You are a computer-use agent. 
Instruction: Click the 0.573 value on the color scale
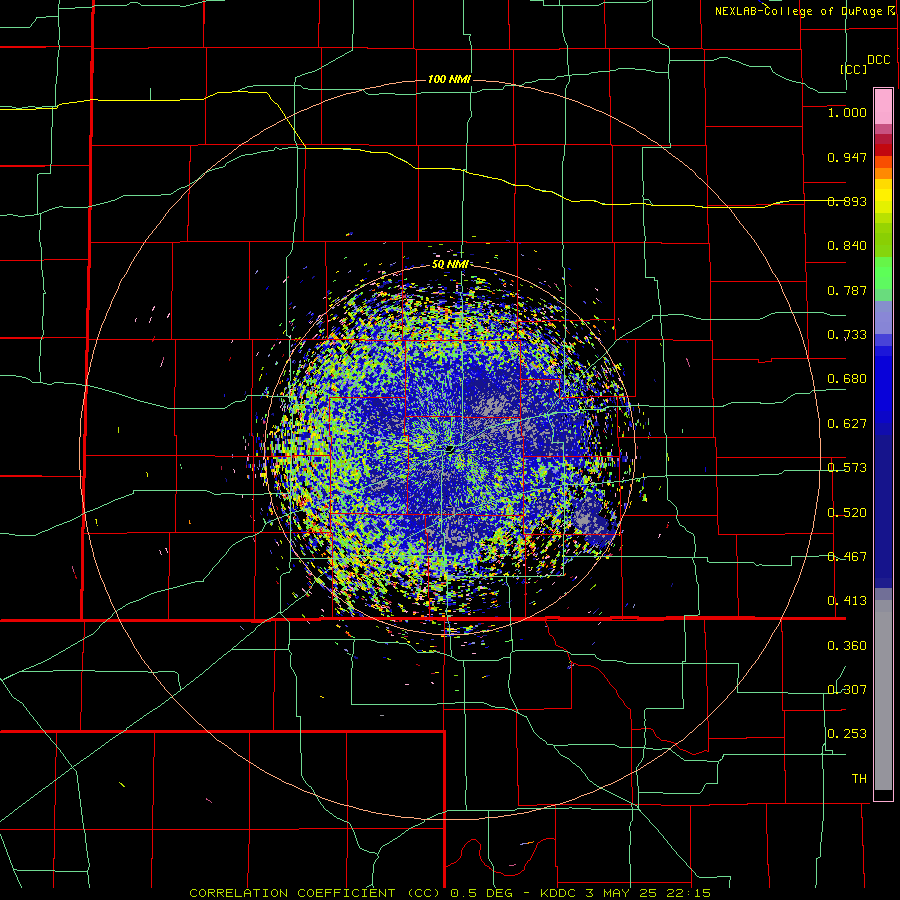(x=847, y=468)
